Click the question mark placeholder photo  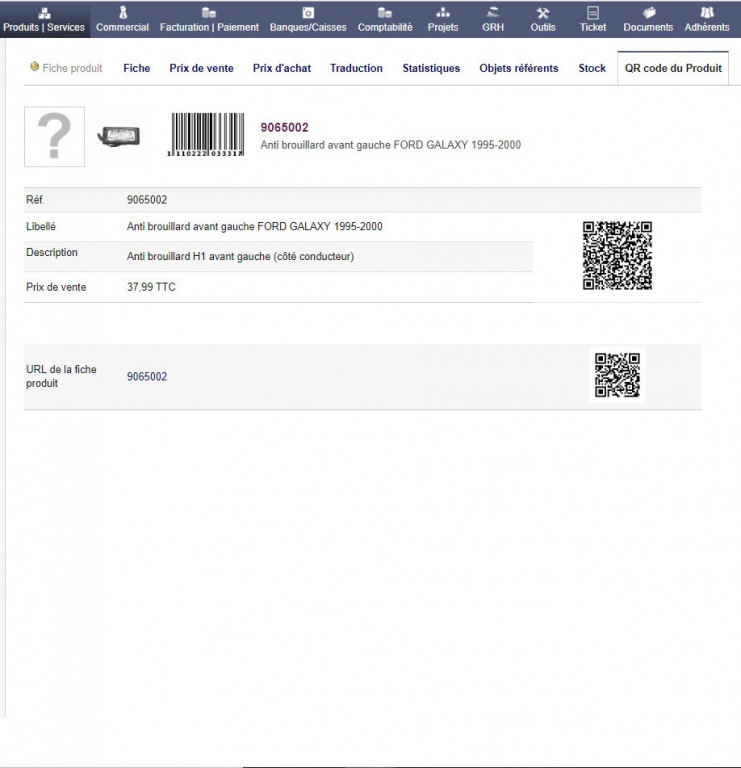[x=54, y=137]
